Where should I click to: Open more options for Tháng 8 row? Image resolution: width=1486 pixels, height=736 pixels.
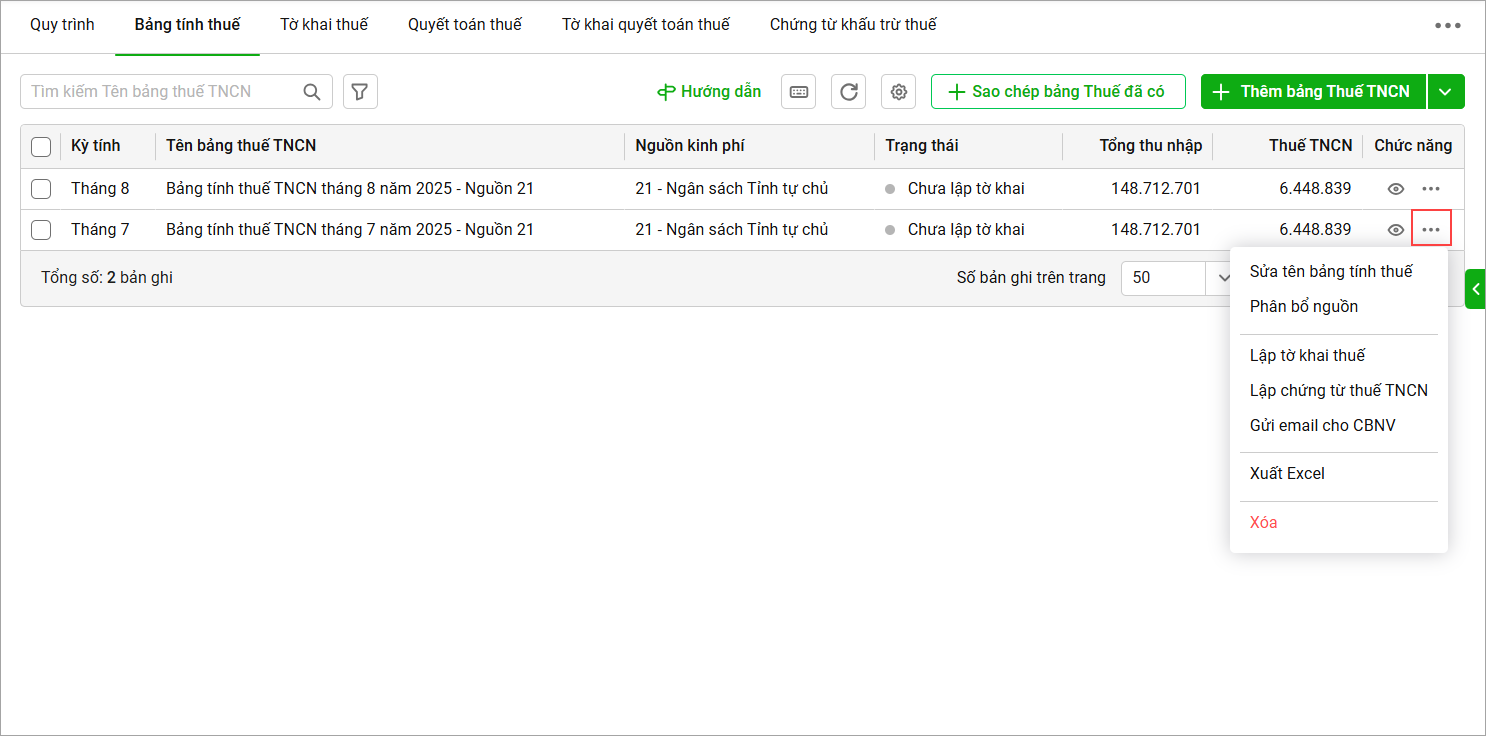click(1431, 189)
